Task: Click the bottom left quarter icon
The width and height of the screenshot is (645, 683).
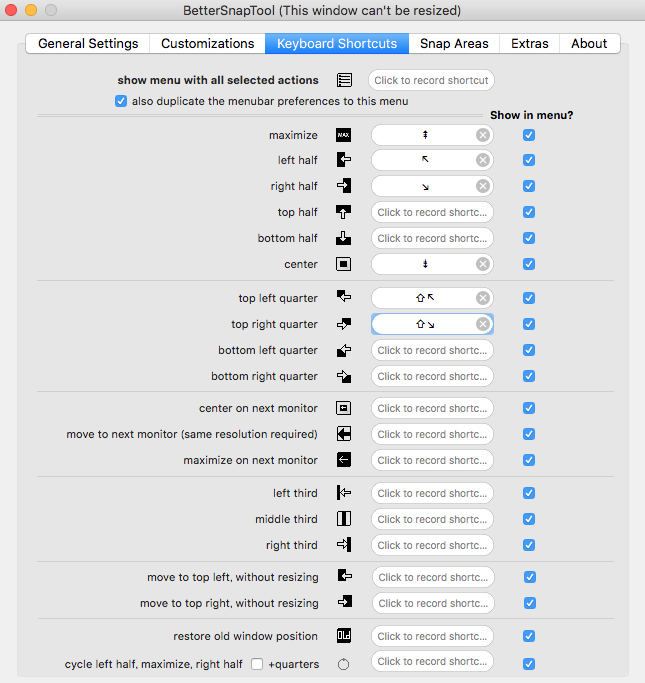Action: 344,350
